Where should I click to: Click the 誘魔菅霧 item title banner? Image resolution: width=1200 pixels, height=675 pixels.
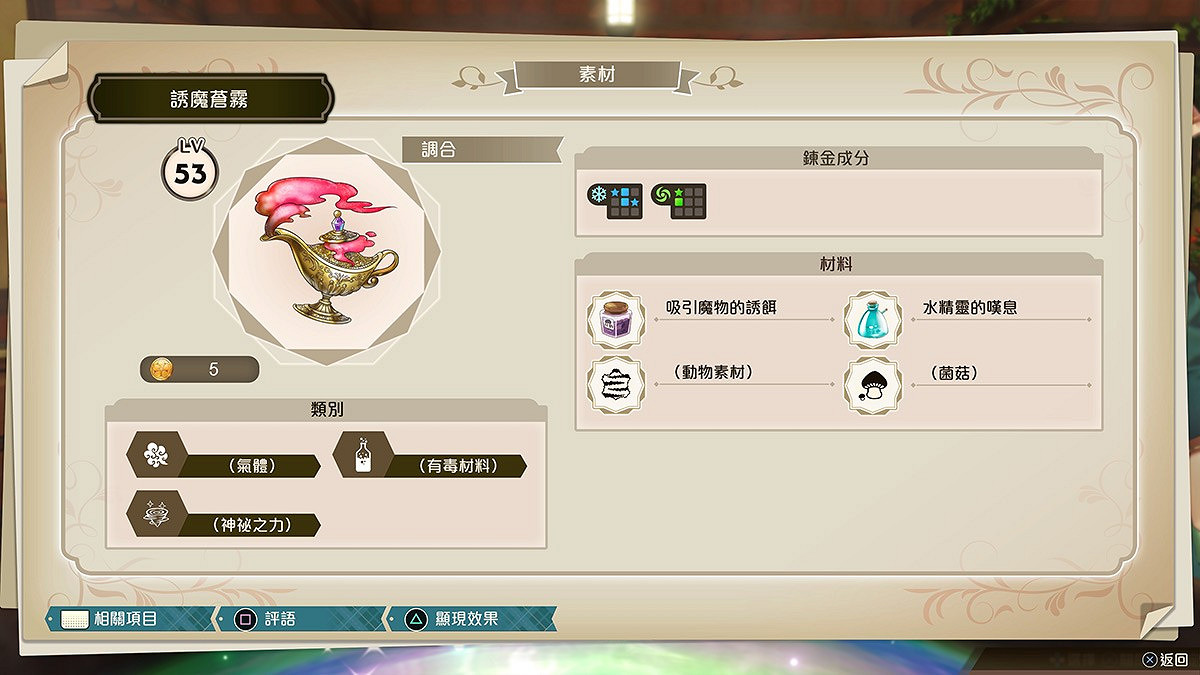point(209,99)
